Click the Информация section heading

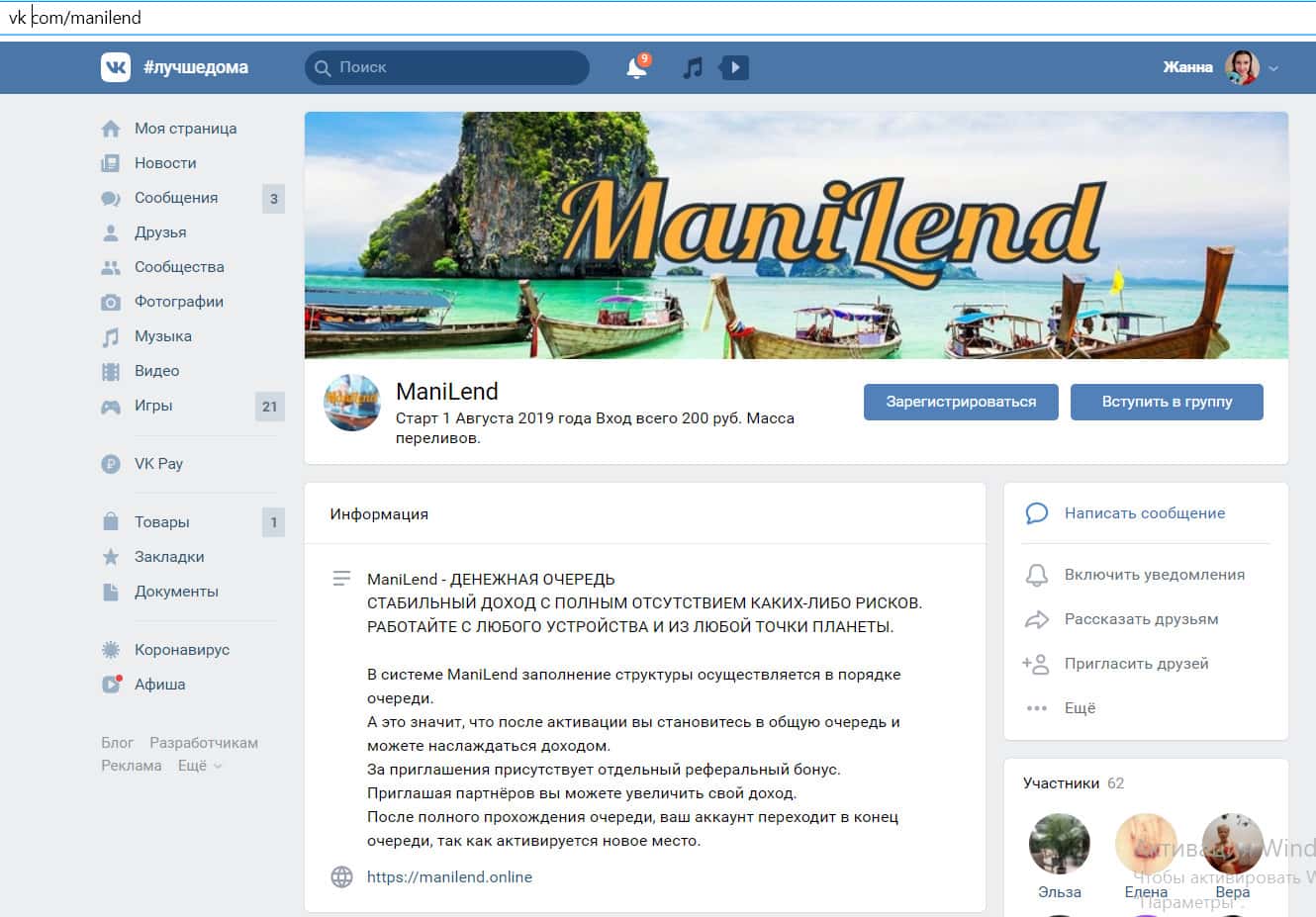click(x=379, y=514)
